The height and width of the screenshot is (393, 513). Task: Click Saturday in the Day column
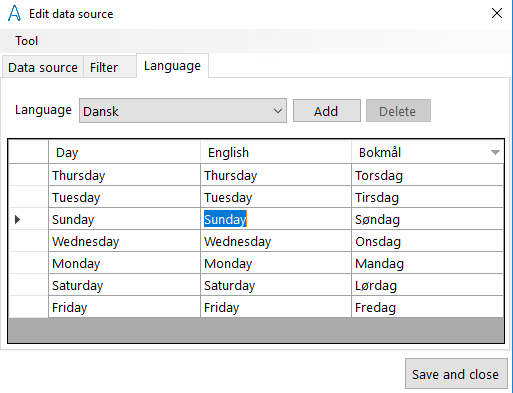[x=125, y=285]
